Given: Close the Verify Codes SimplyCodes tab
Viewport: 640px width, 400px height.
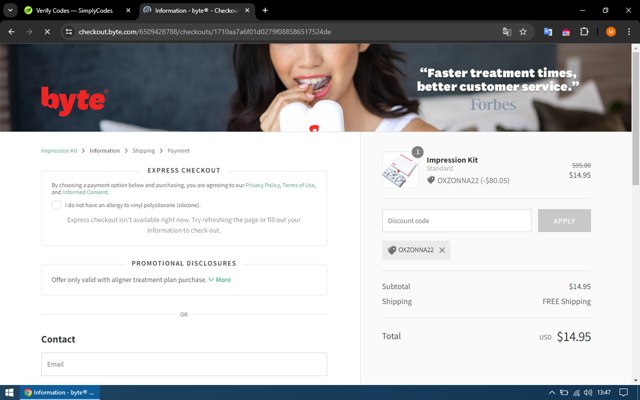Looking at the screenshot, I should [128, 11].
